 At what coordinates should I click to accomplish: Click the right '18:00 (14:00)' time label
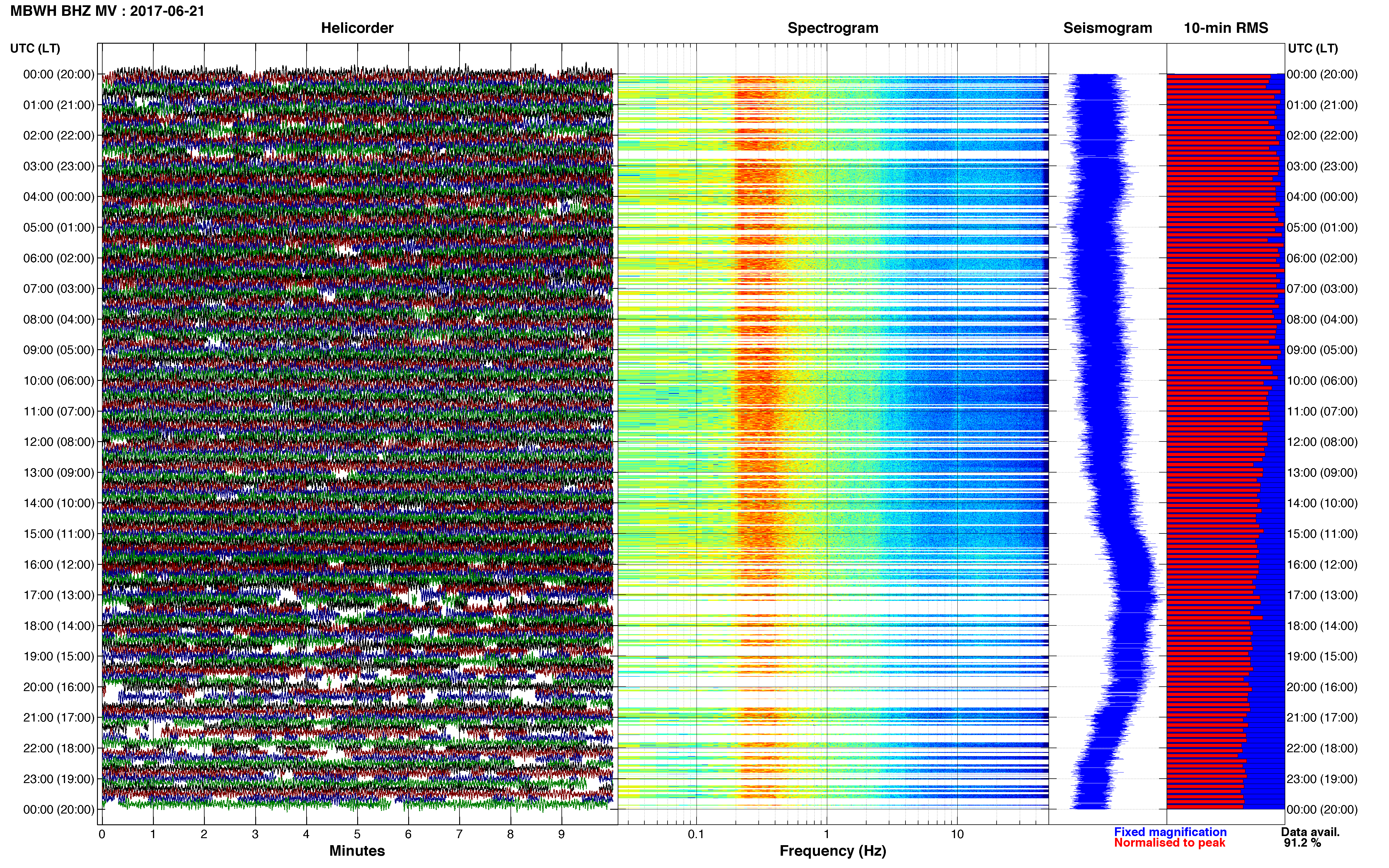point(1322,626)
